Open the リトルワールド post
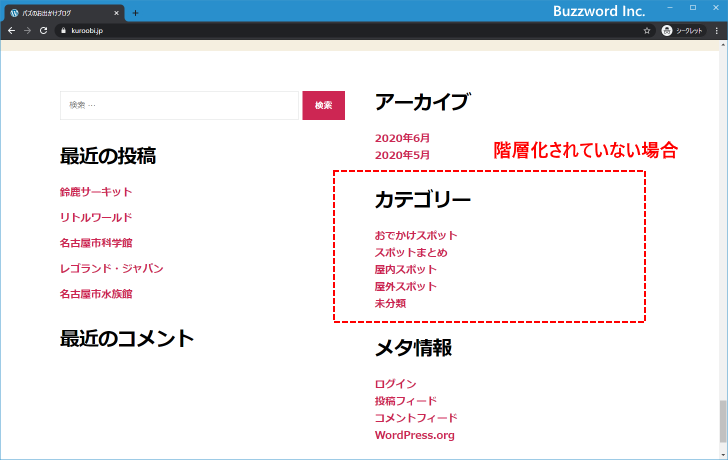This screenshot has height=460, width=728. point(96,217)
